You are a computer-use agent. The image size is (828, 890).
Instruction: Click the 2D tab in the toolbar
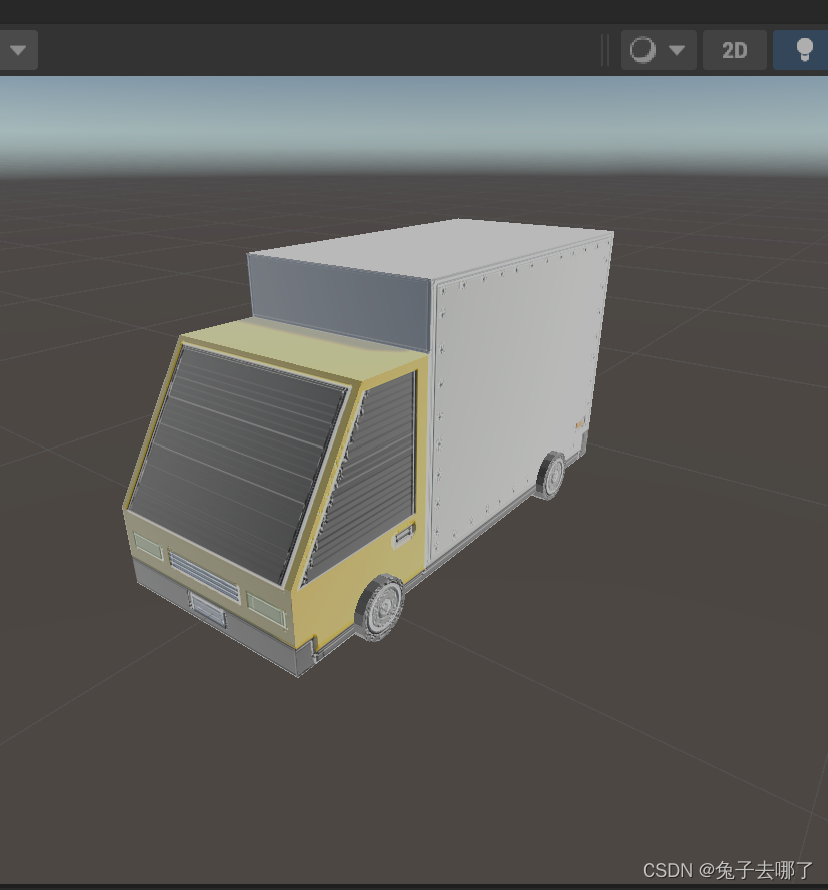point(734,49)
